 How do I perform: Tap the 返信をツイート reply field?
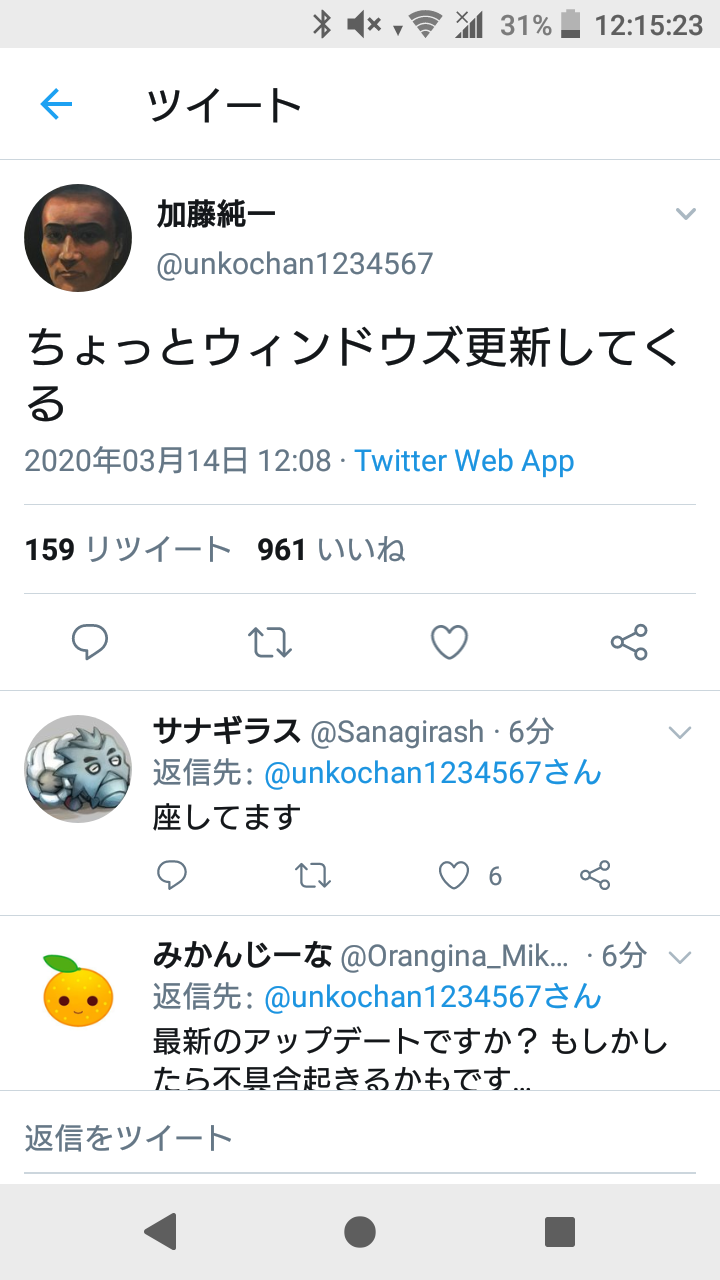coord(360,1138)
